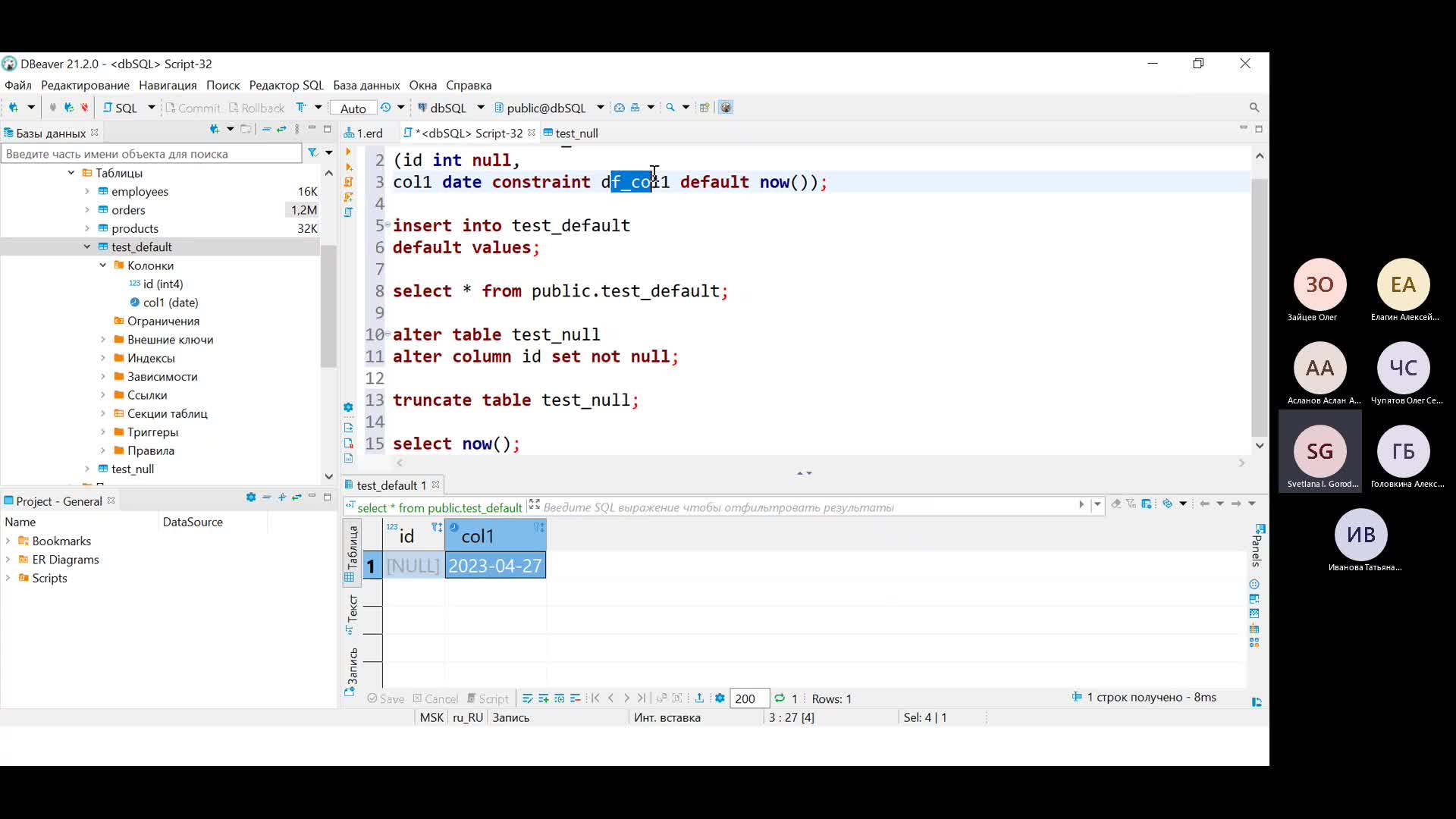This screenshot has height=819, width=1456.
Task: Open the dbSQL active connection dropdown
Action: (x=481, y=108)
